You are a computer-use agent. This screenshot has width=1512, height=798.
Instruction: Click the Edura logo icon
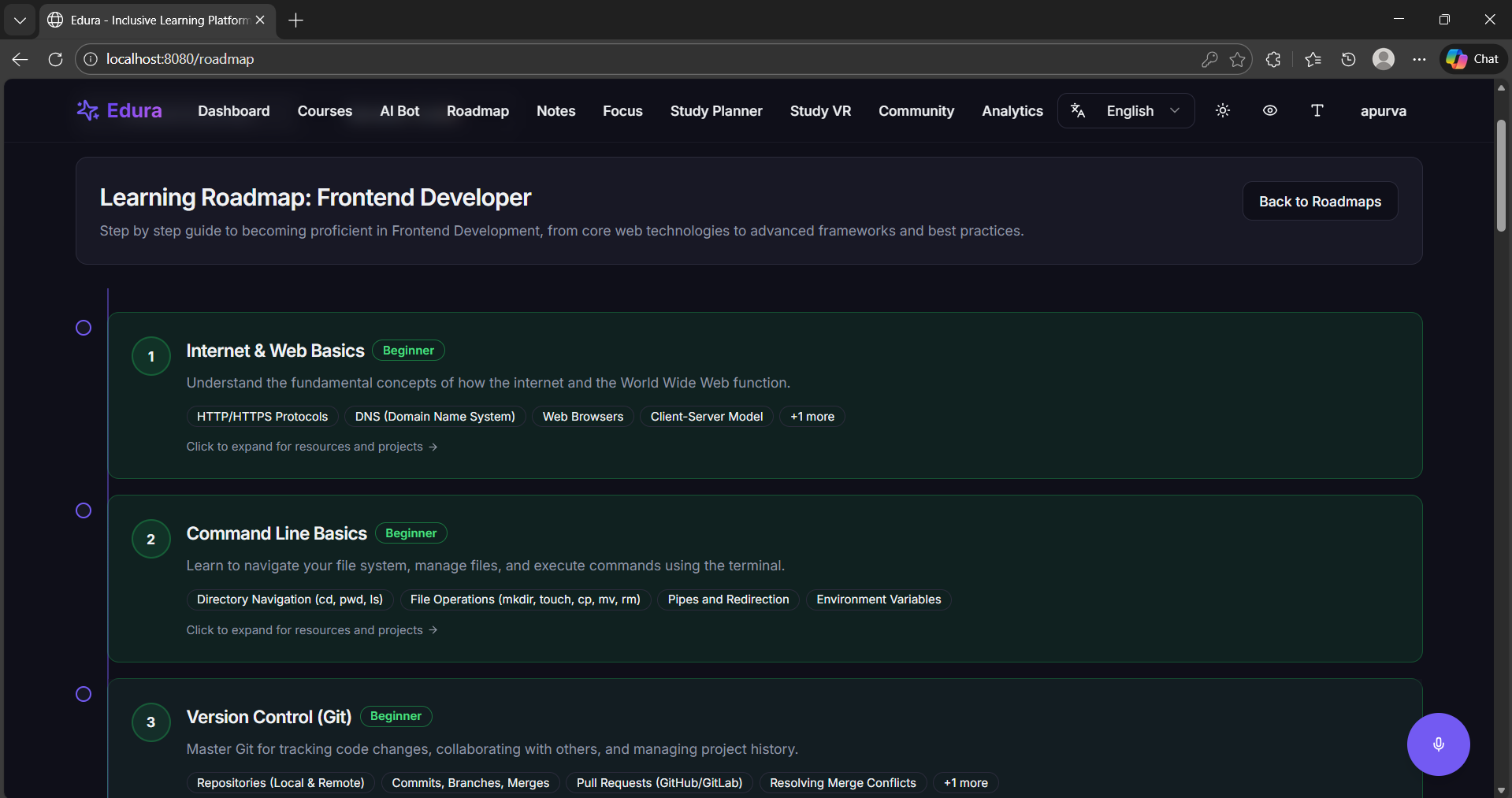[x=87, y=110]
